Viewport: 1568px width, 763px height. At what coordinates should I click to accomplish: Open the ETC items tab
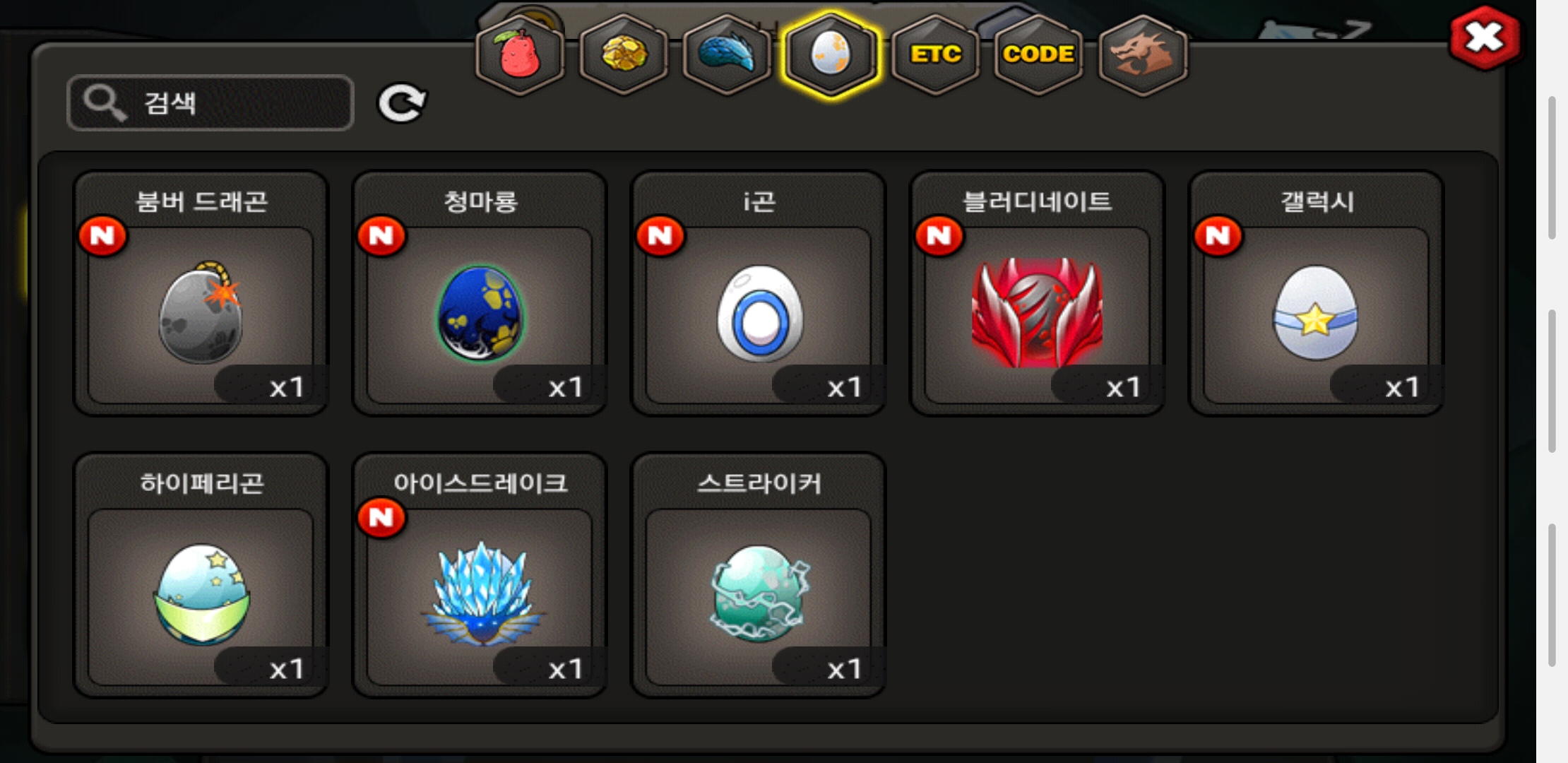(x=935, y=55)
